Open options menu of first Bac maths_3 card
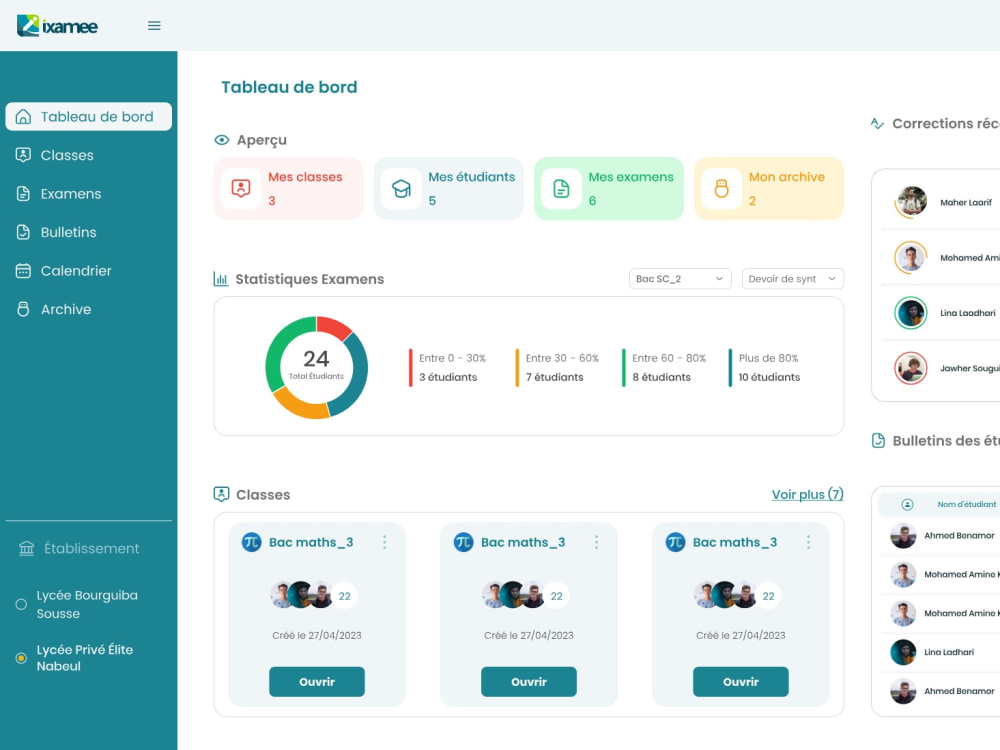 385,542
